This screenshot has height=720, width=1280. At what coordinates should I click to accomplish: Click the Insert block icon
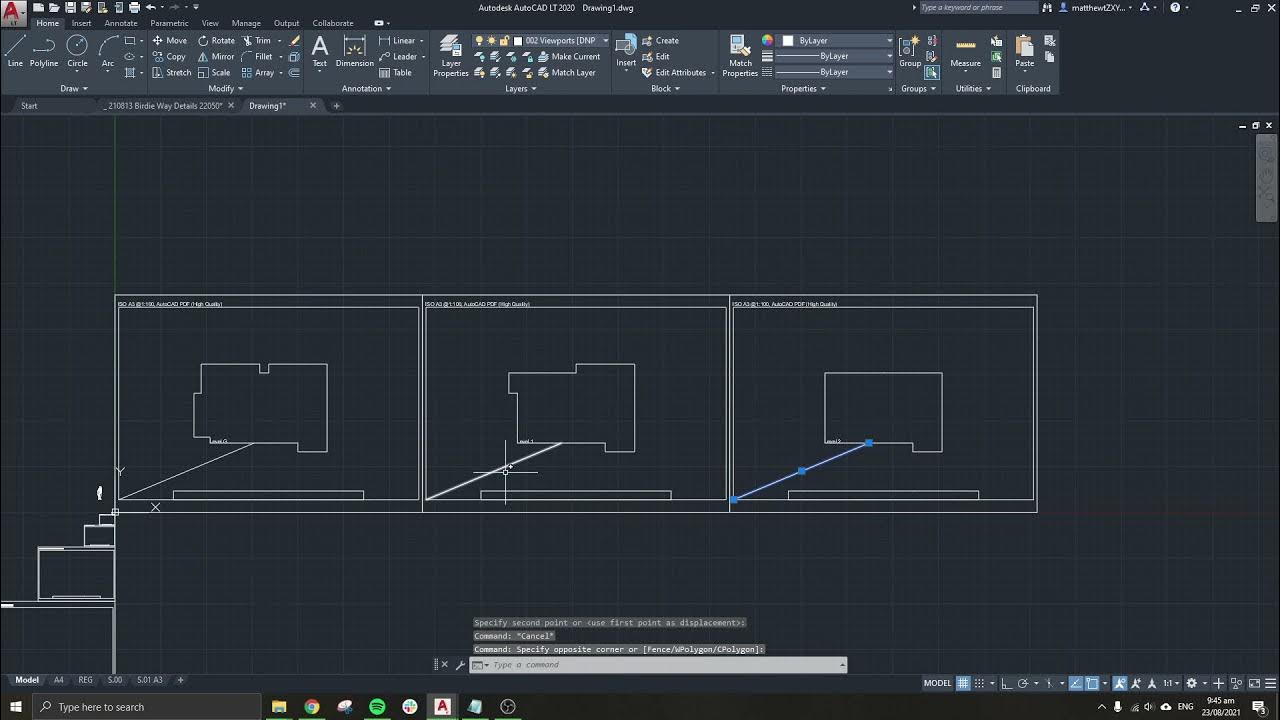click(x=626, y=52)
